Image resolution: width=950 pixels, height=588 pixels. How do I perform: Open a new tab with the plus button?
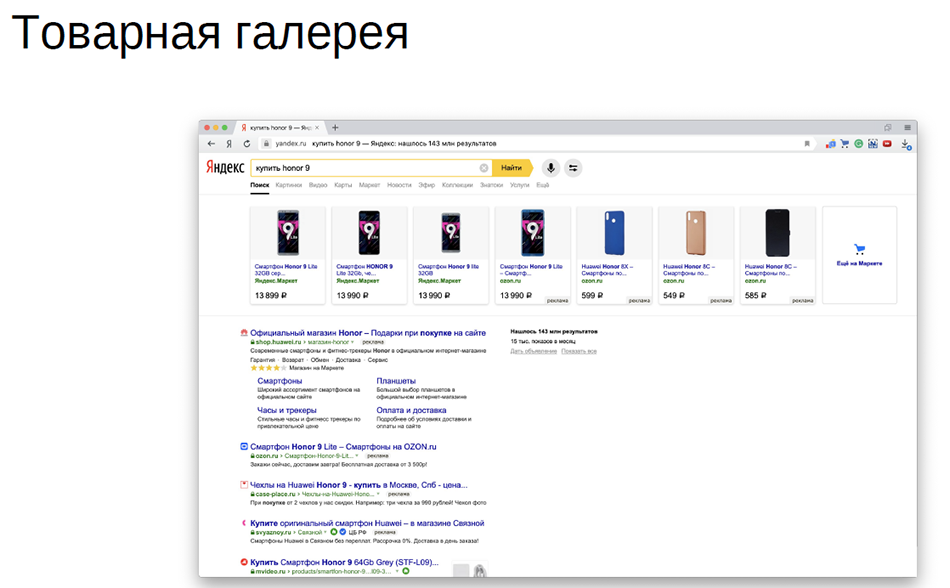tap(335, 127)
